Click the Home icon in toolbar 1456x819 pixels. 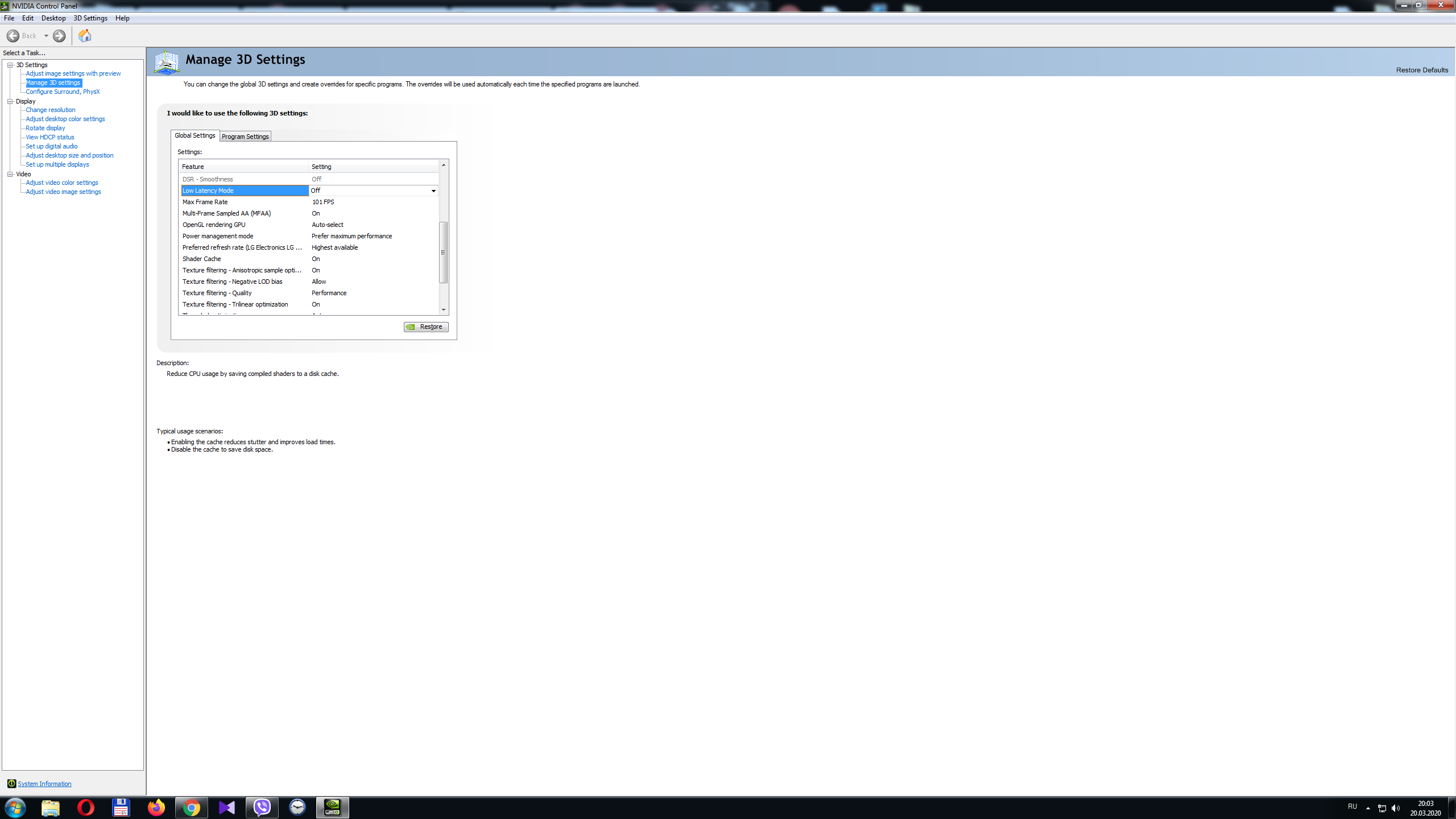tap(85, 36)
